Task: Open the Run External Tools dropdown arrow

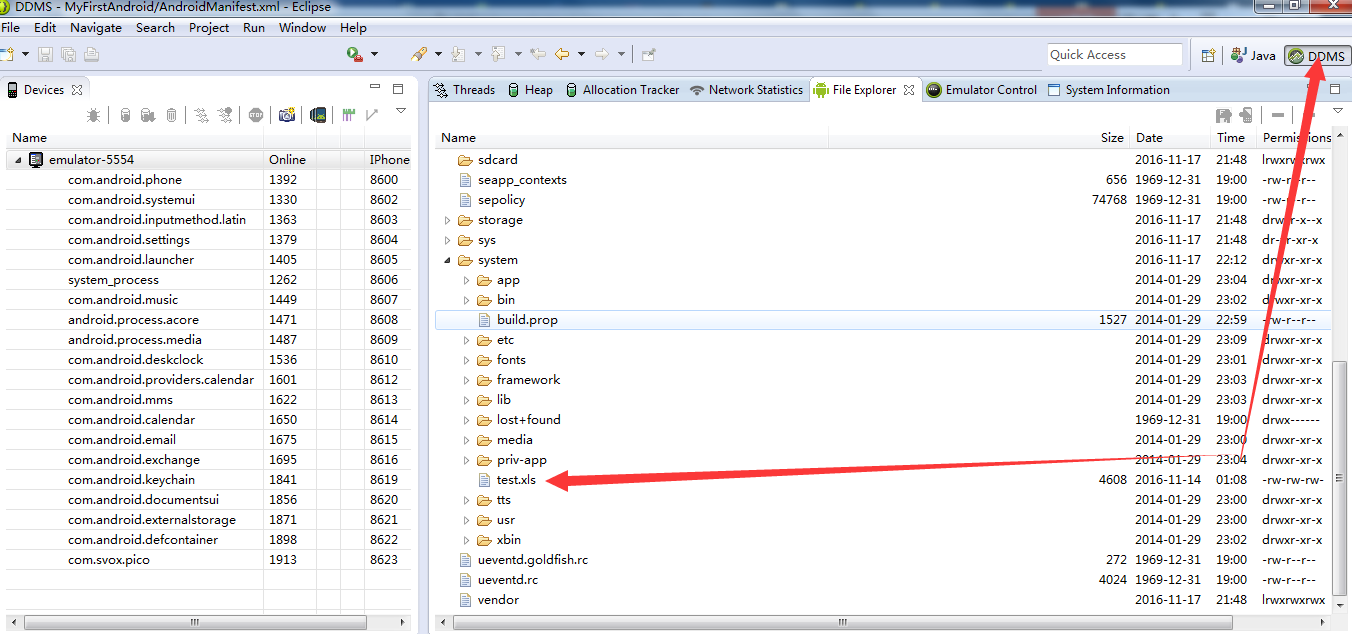Action: coord(374,54)
